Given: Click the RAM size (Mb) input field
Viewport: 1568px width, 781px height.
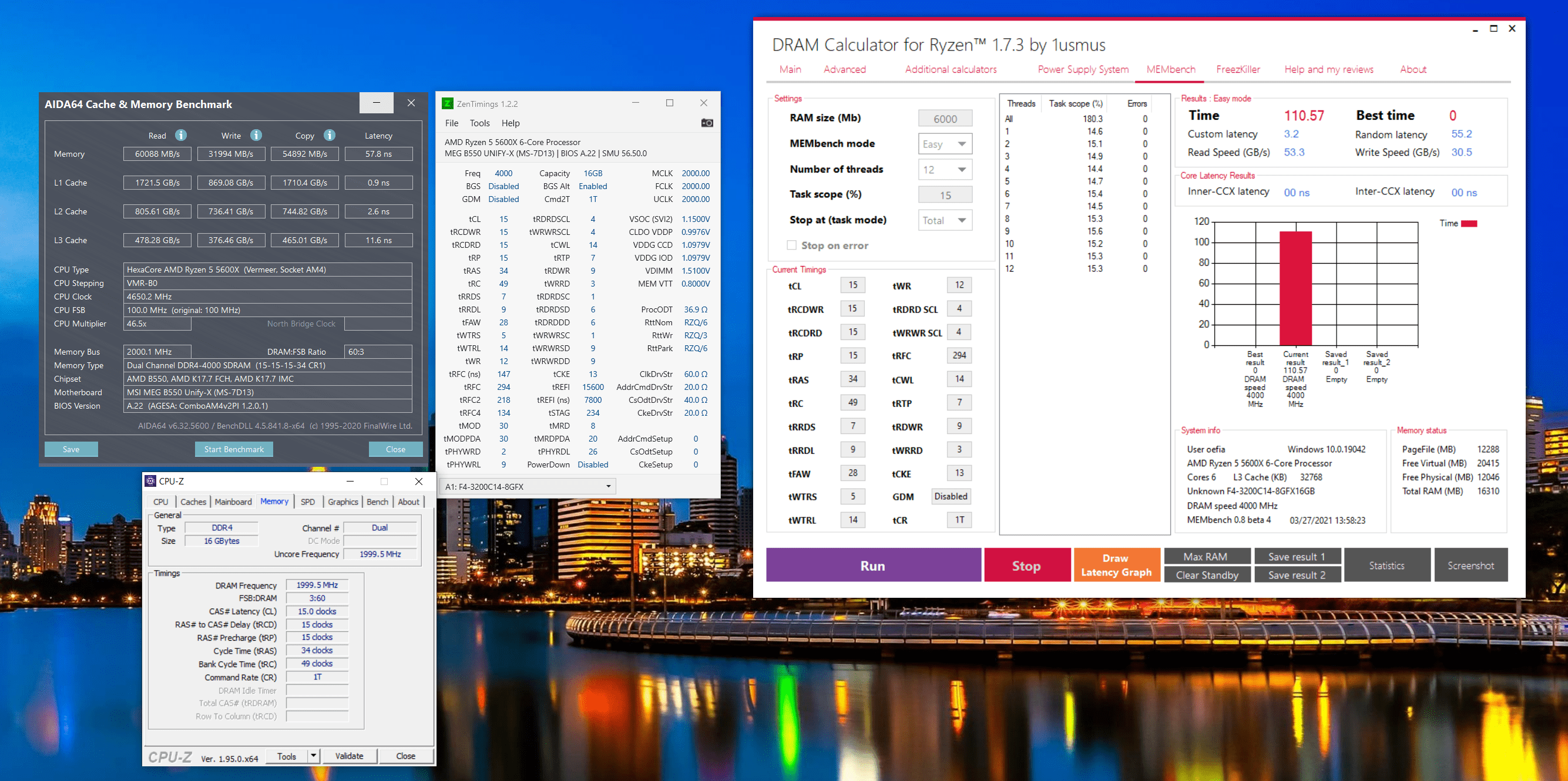Looking at the screenshot, I should (945, 119).
